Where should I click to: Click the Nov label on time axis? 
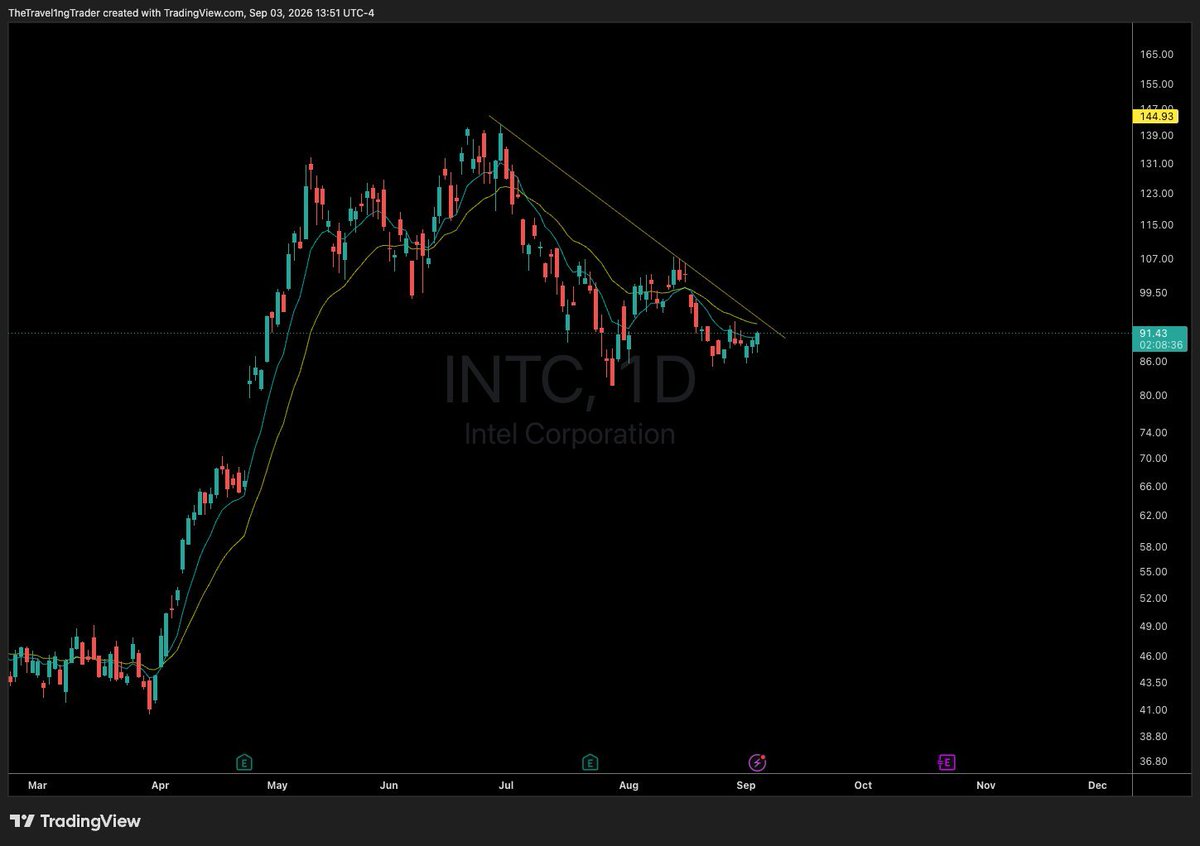[x=986, y=785]
